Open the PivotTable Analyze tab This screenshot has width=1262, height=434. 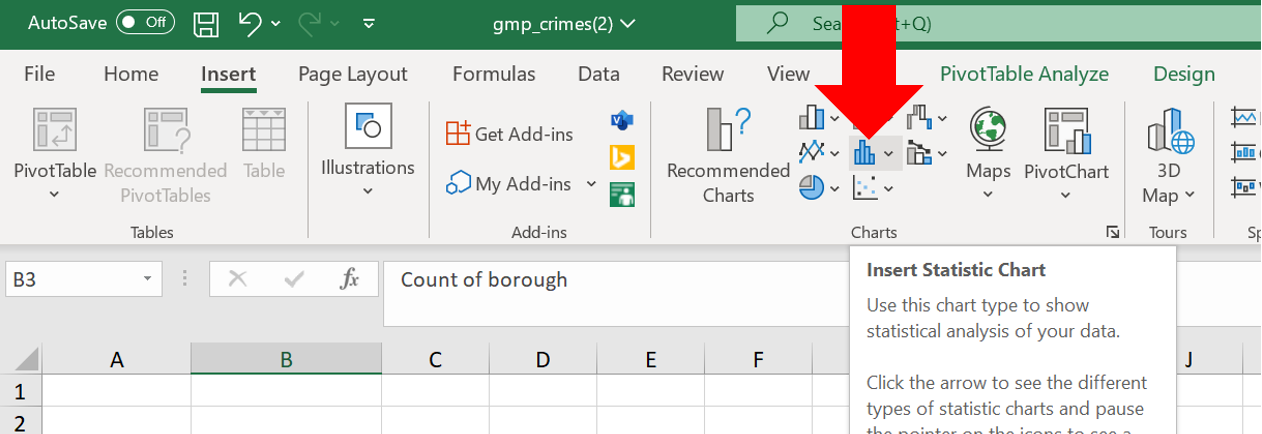[1024, 74]
